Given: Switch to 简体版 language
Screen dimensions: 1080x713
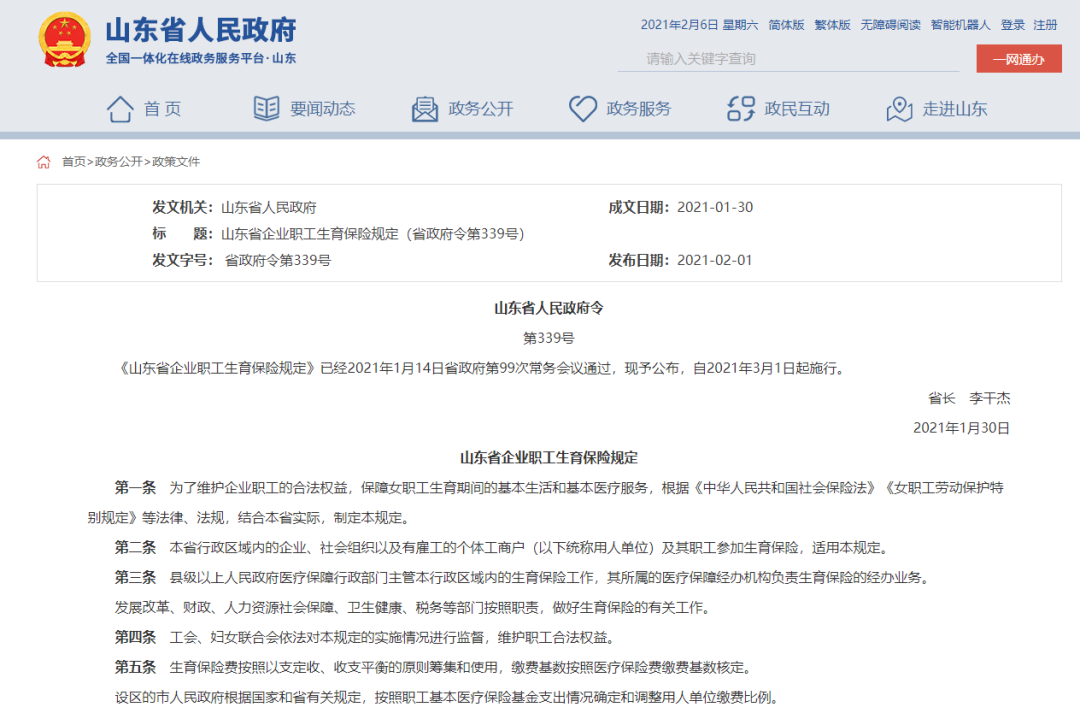Looking at the screenshot, I should (786, 25).
